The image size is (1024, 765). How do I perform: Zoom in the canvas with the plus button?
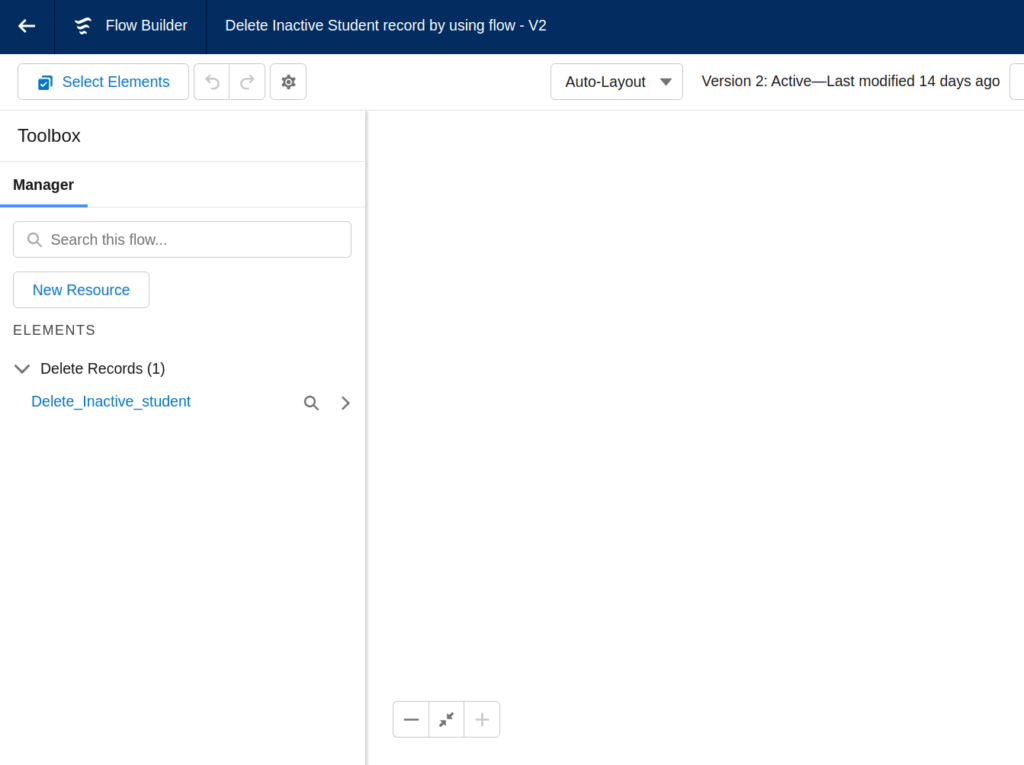click(482, 719)
